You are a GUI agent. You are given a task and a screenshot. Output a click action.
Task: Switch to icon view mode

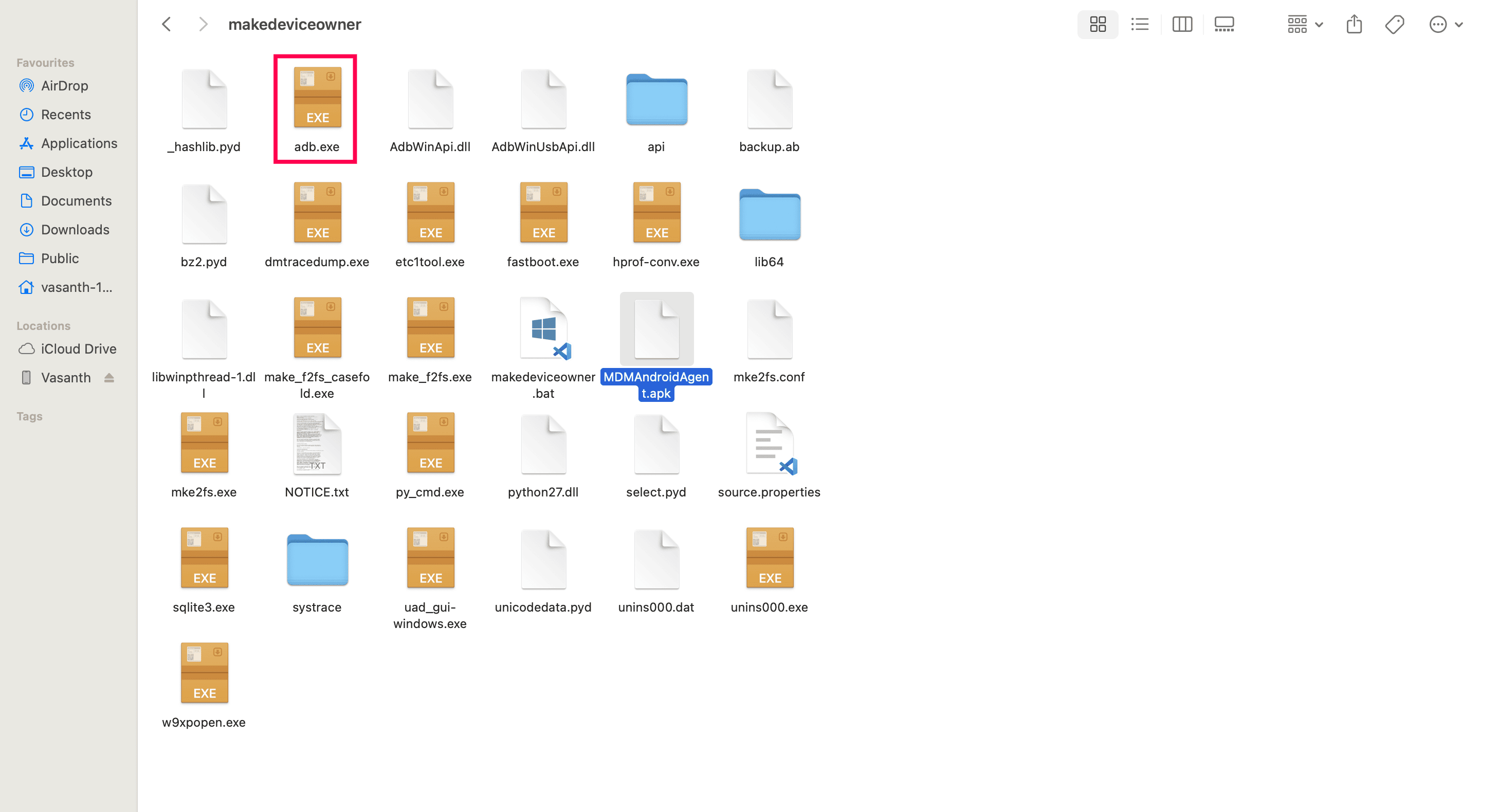click(1098, 25)
